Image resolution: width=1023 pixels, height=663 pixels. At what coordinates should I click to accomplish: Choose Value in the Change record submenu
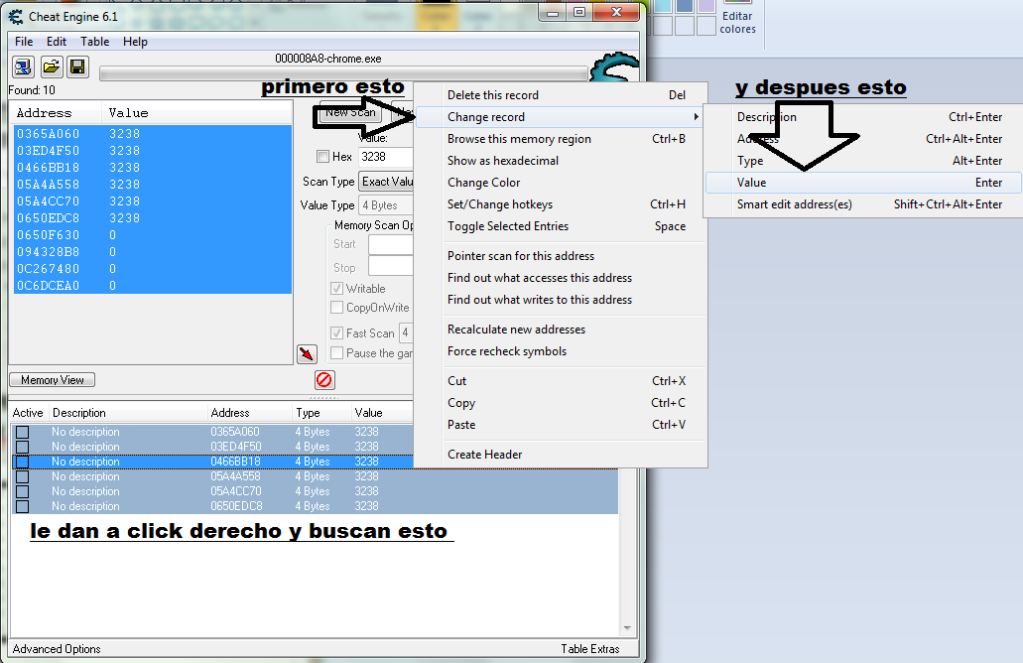pyautogui.click(x=863, y=183)
